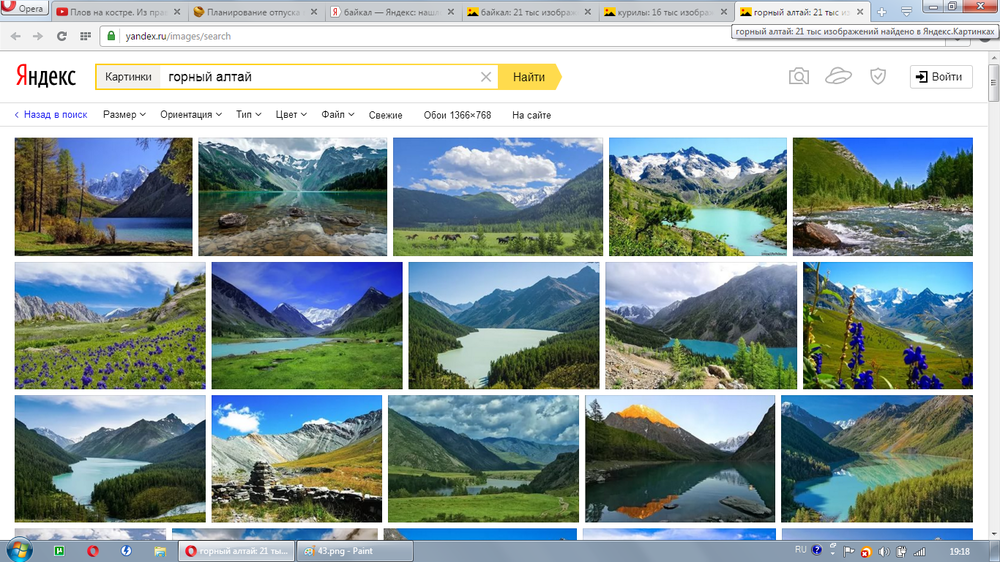Toggle the Свежие filter
This screenshot has height=562, width=1000.
coord(385,115)
